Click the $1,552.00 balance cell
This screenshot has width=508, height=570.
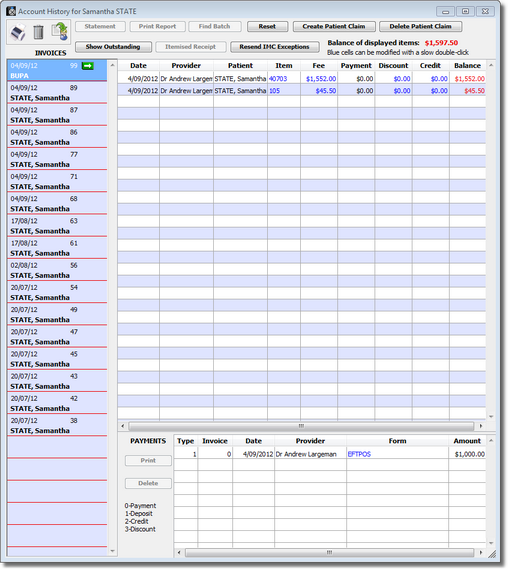tap(468, 79)
